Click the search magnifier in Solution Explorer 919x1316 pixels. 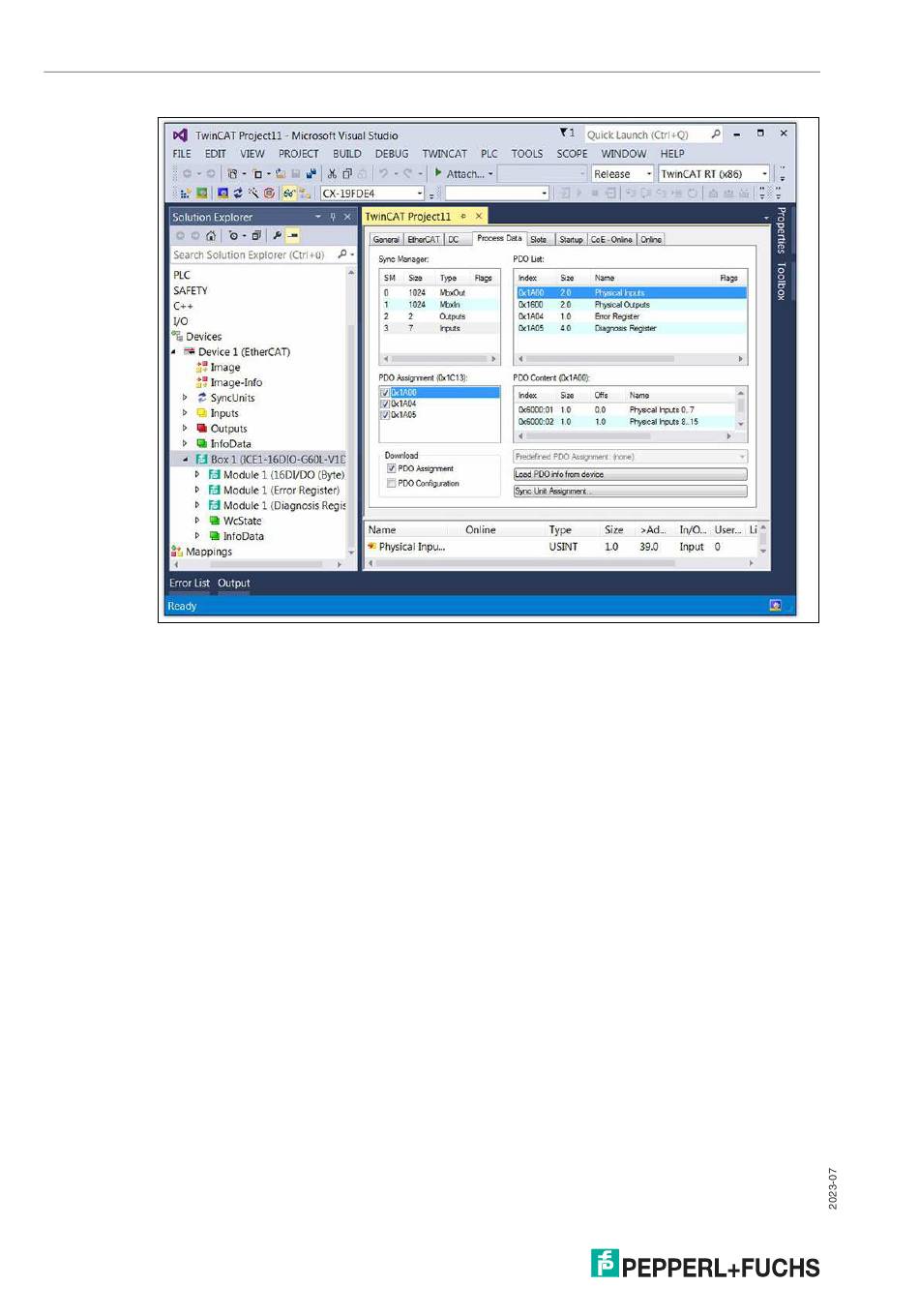coord(342,254)
